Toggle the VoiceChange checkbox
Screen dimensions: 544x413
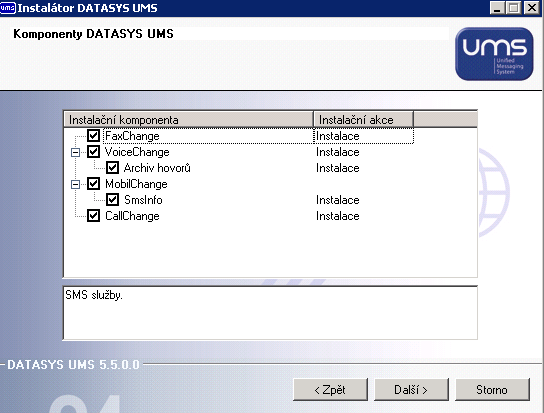point(93,152)
